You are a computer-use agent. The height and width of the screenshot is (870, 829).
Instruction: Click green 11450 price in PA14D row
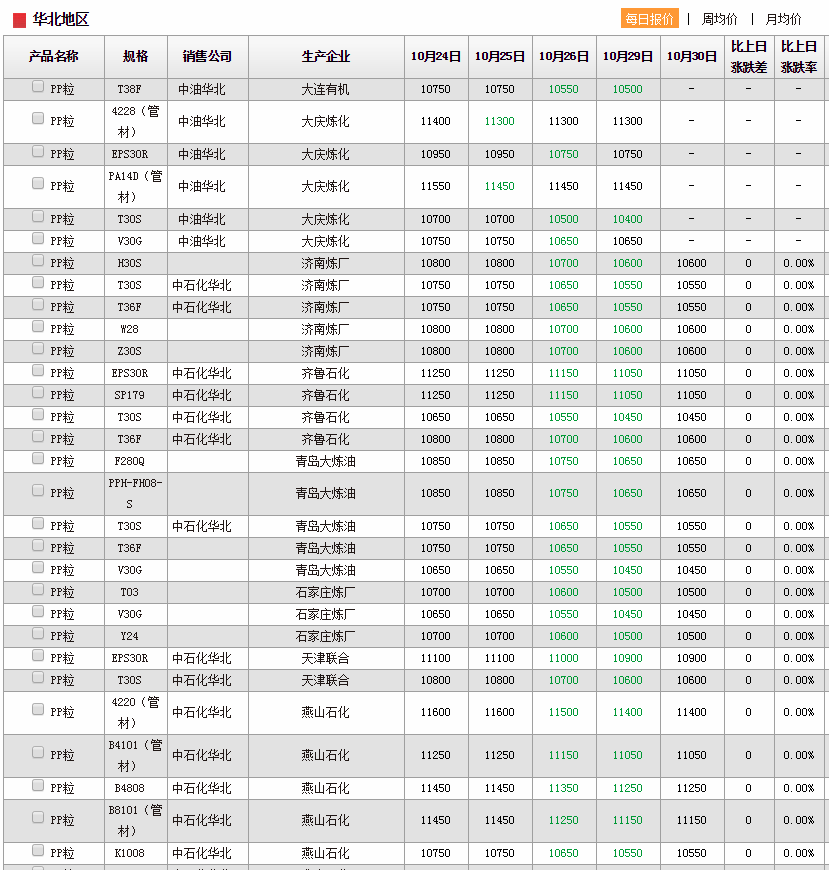[499, 186]
